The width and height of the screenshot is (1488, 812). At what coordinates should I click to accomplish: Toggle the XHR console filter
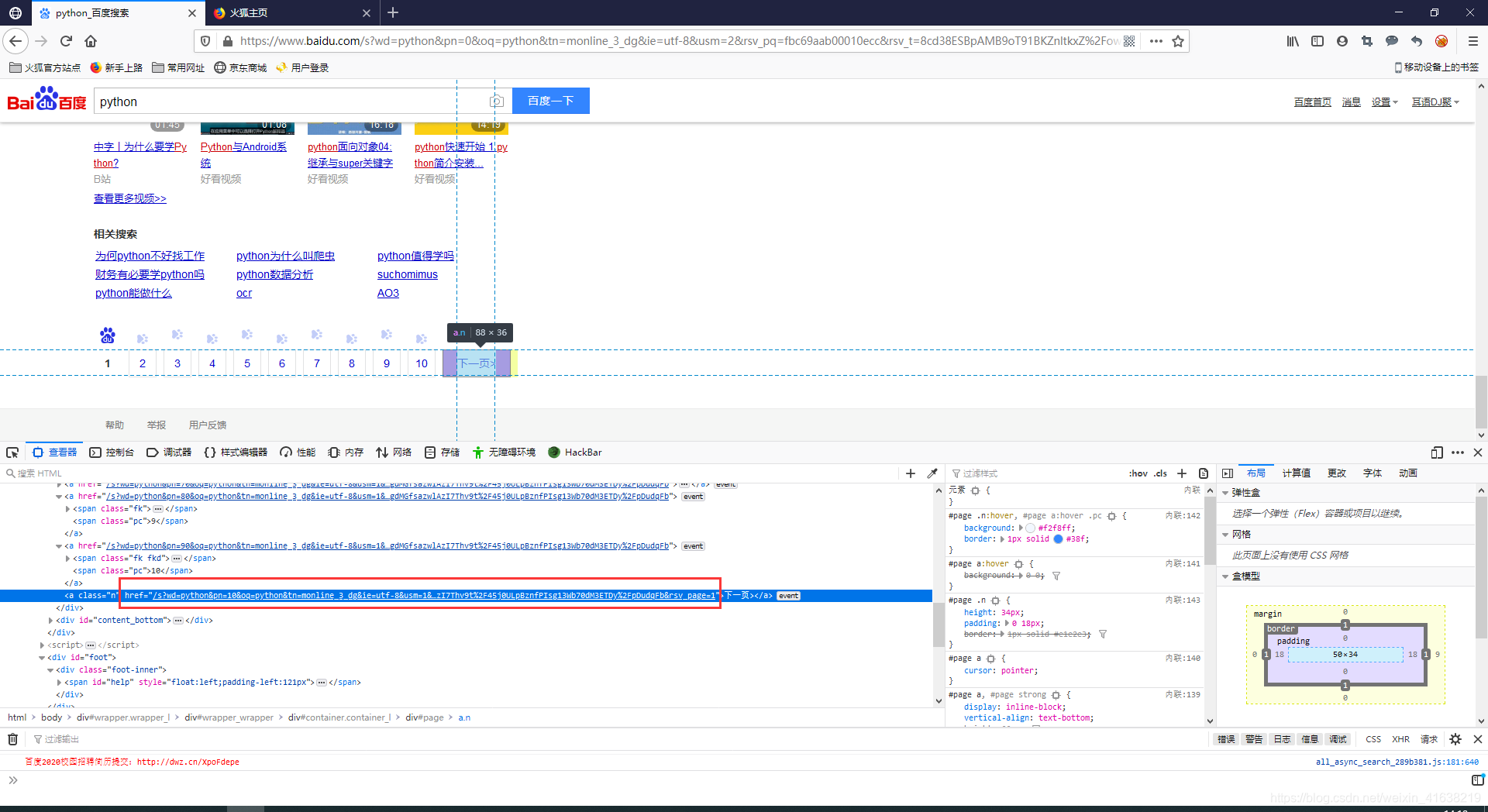point(1401,739)
